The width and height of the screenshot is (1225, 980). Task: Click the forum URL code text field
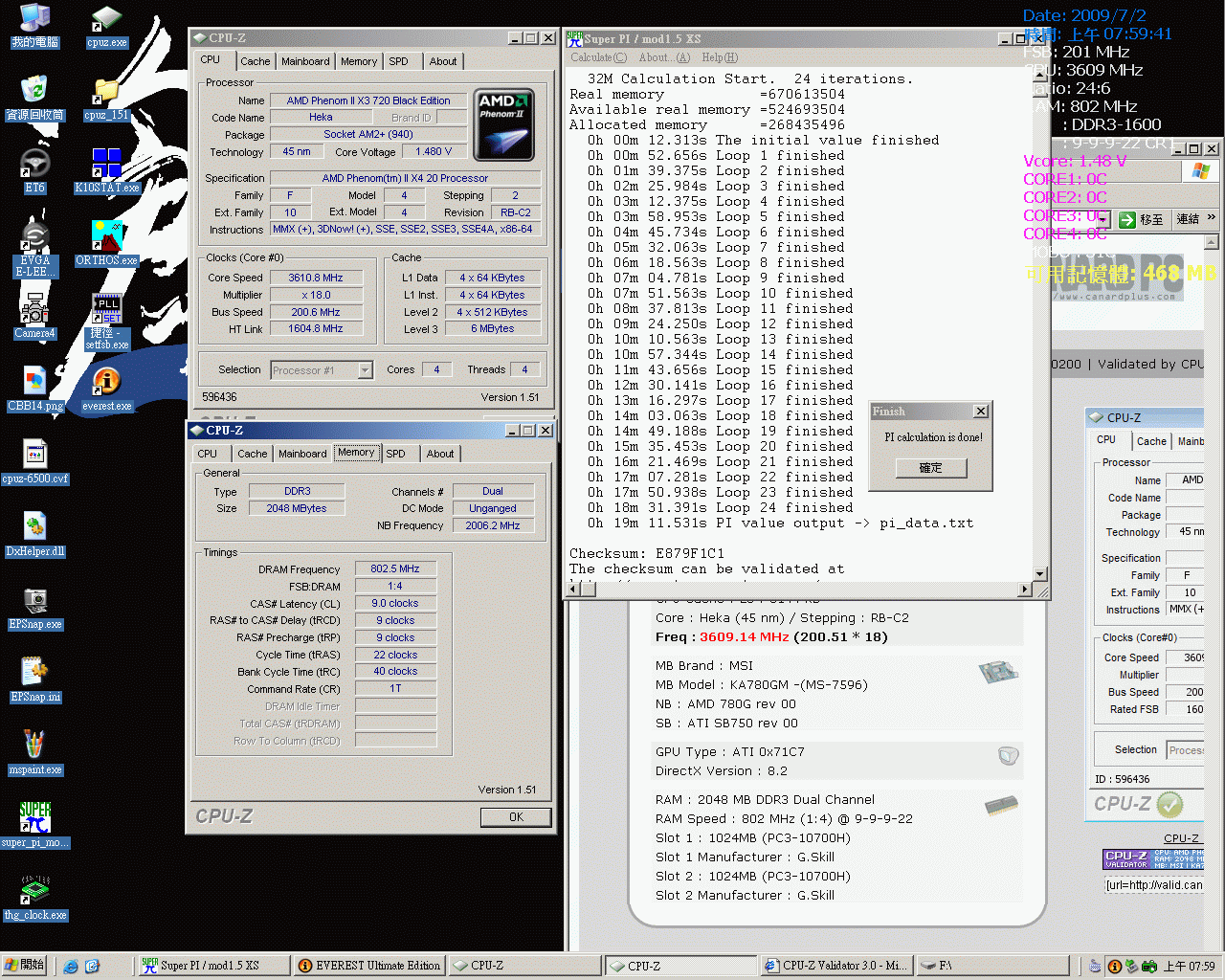click(1153, 885)
